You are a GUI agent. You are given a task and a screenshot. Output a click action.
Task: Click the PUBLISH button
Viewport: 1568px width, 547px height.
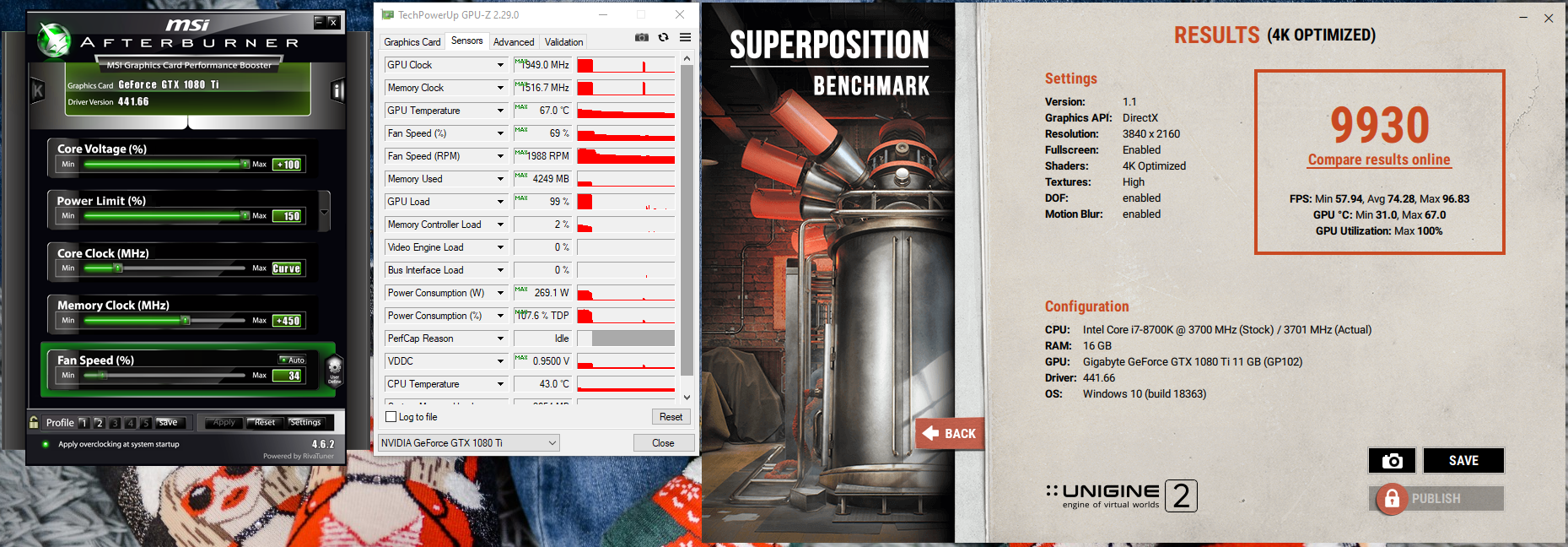pos(1436,498)
